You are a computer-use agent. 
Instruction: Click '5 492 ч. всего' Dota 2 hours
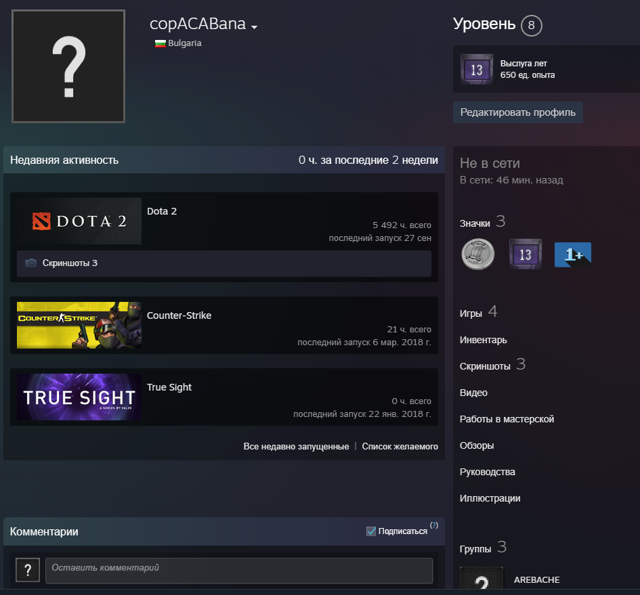coord(402,225)
